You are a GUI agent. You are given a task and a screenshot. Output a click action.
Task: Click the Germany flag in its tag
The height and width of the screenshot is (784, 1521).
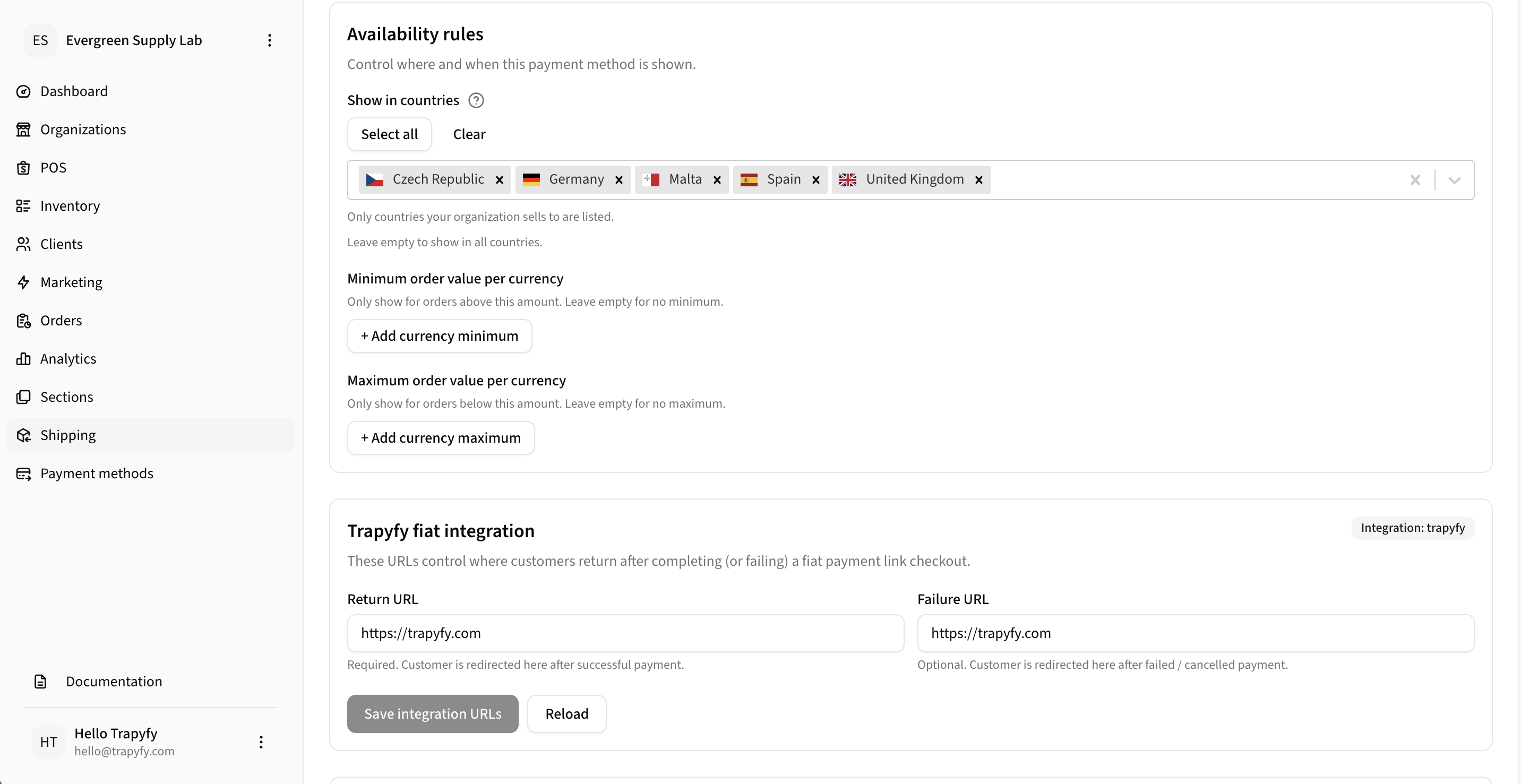coord(531,179)
